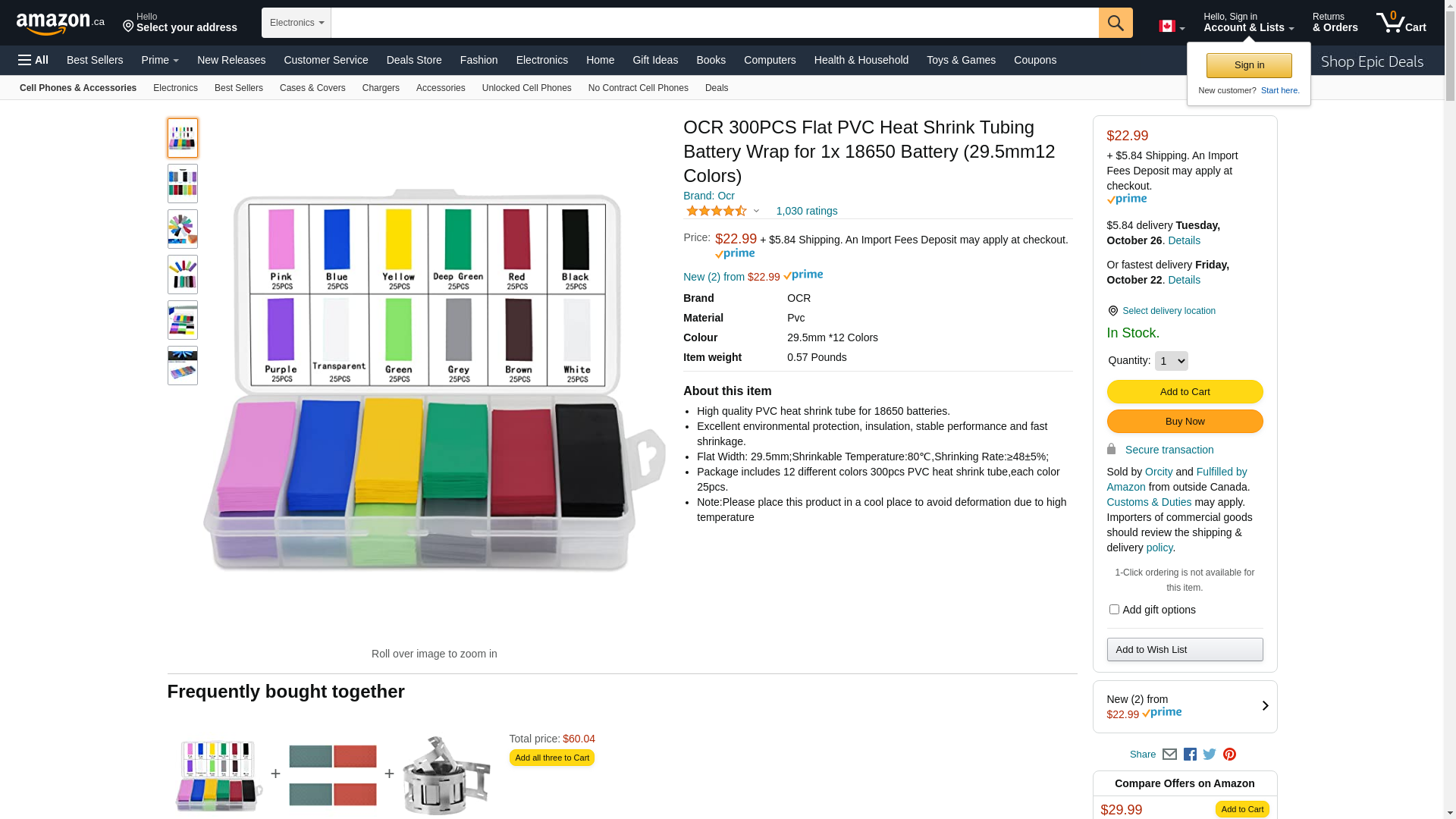Share product via email icon

click(x=1169, y=755)
